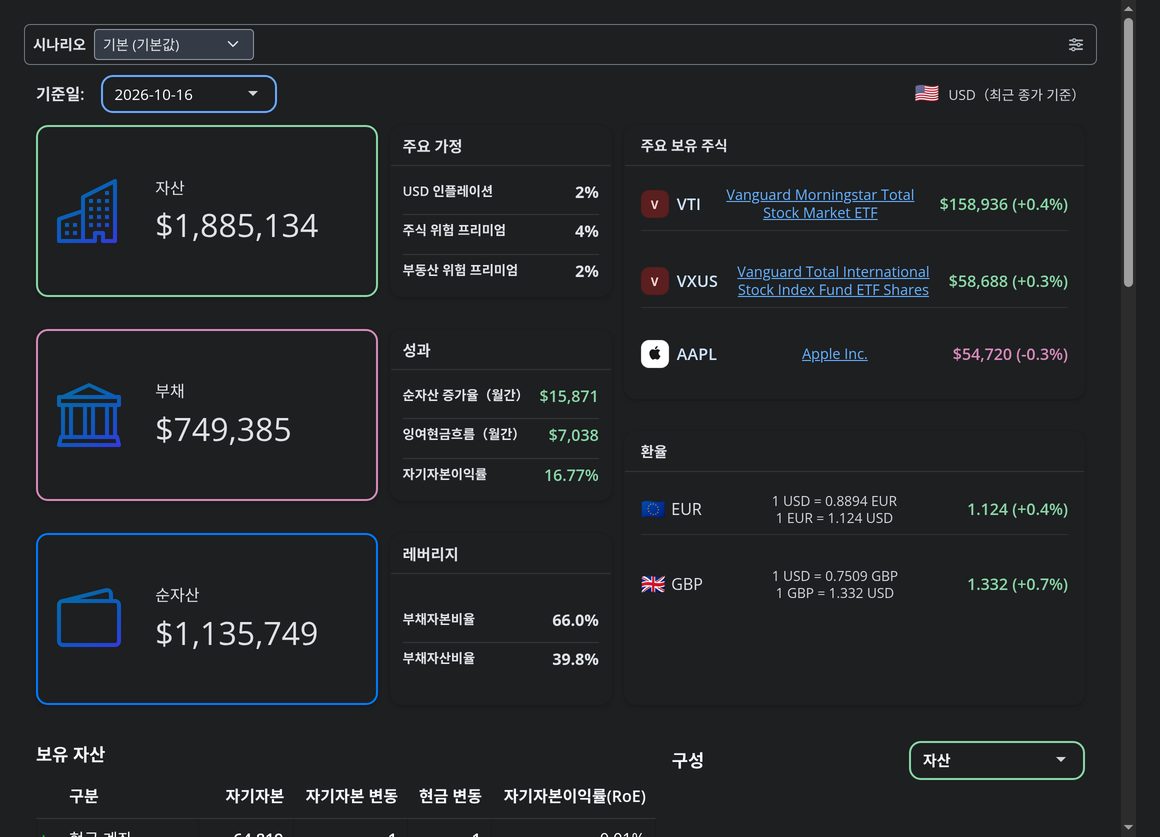Follow Vanguard Total International Stock Index link
This screenshot has height=837, width=1160.
(x=833, y=281)
